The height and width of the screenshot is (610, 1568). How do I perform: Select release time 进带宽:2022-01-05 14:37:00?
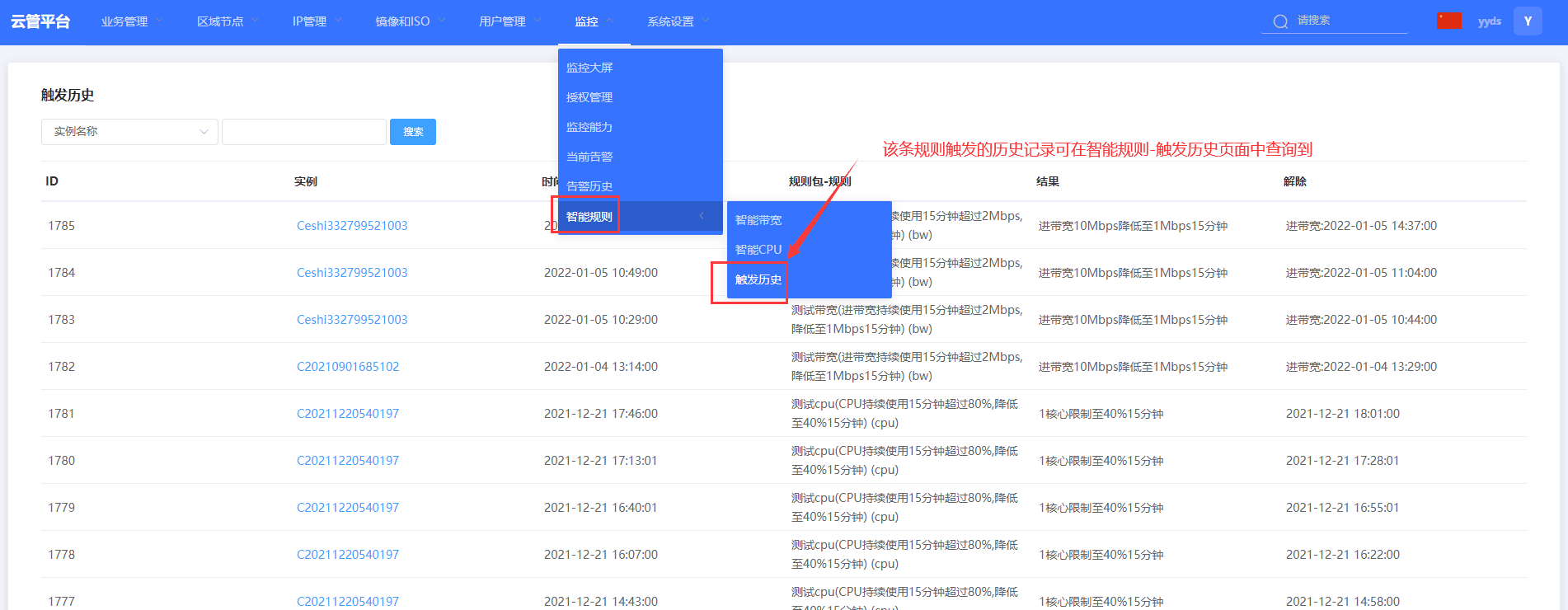(x=1361, y=226)
